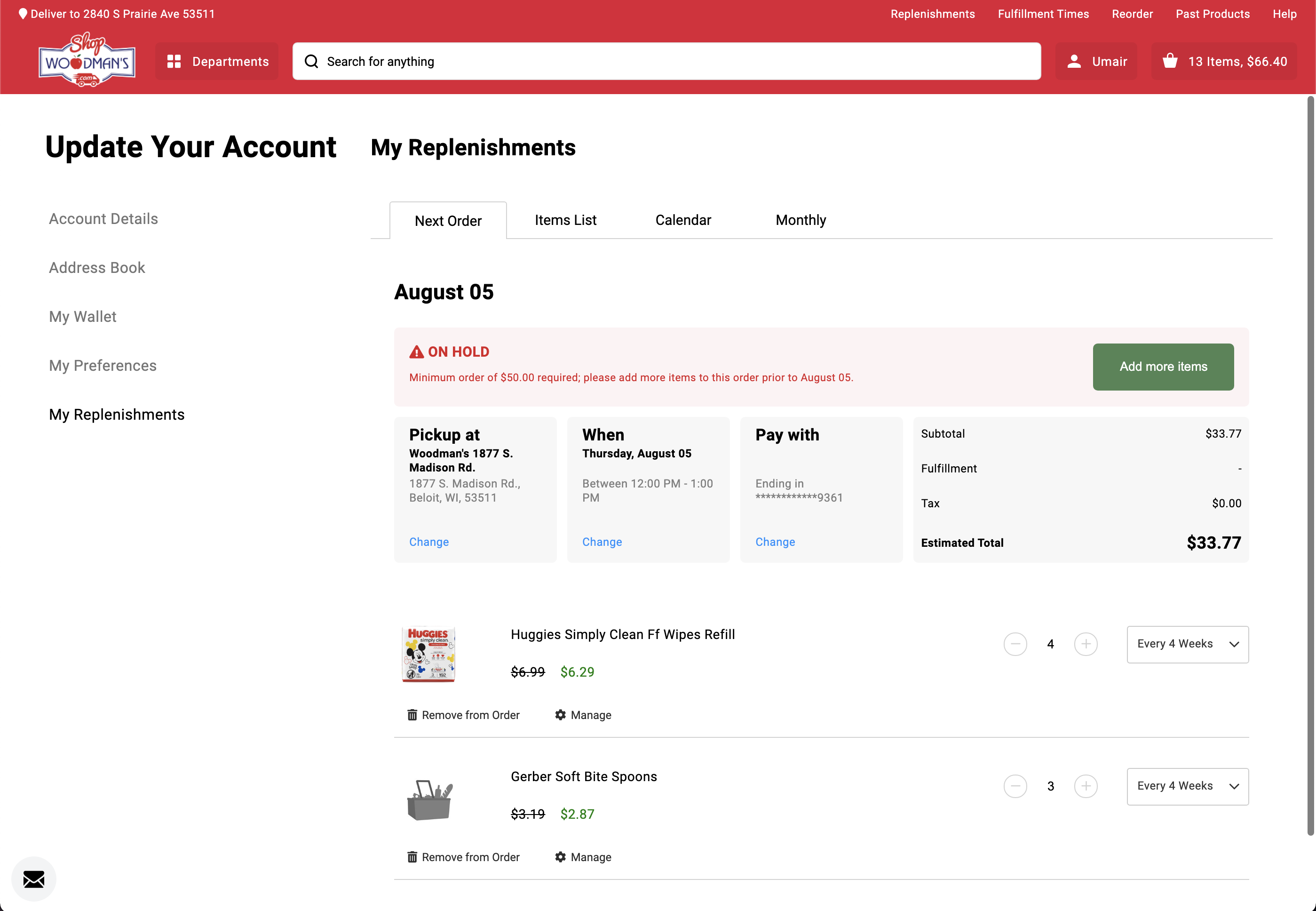Open Fulfillment Times in the top navigation
Image resolution: width=1316 pixels, height=911 pixels.
(x=1043, y=14)
